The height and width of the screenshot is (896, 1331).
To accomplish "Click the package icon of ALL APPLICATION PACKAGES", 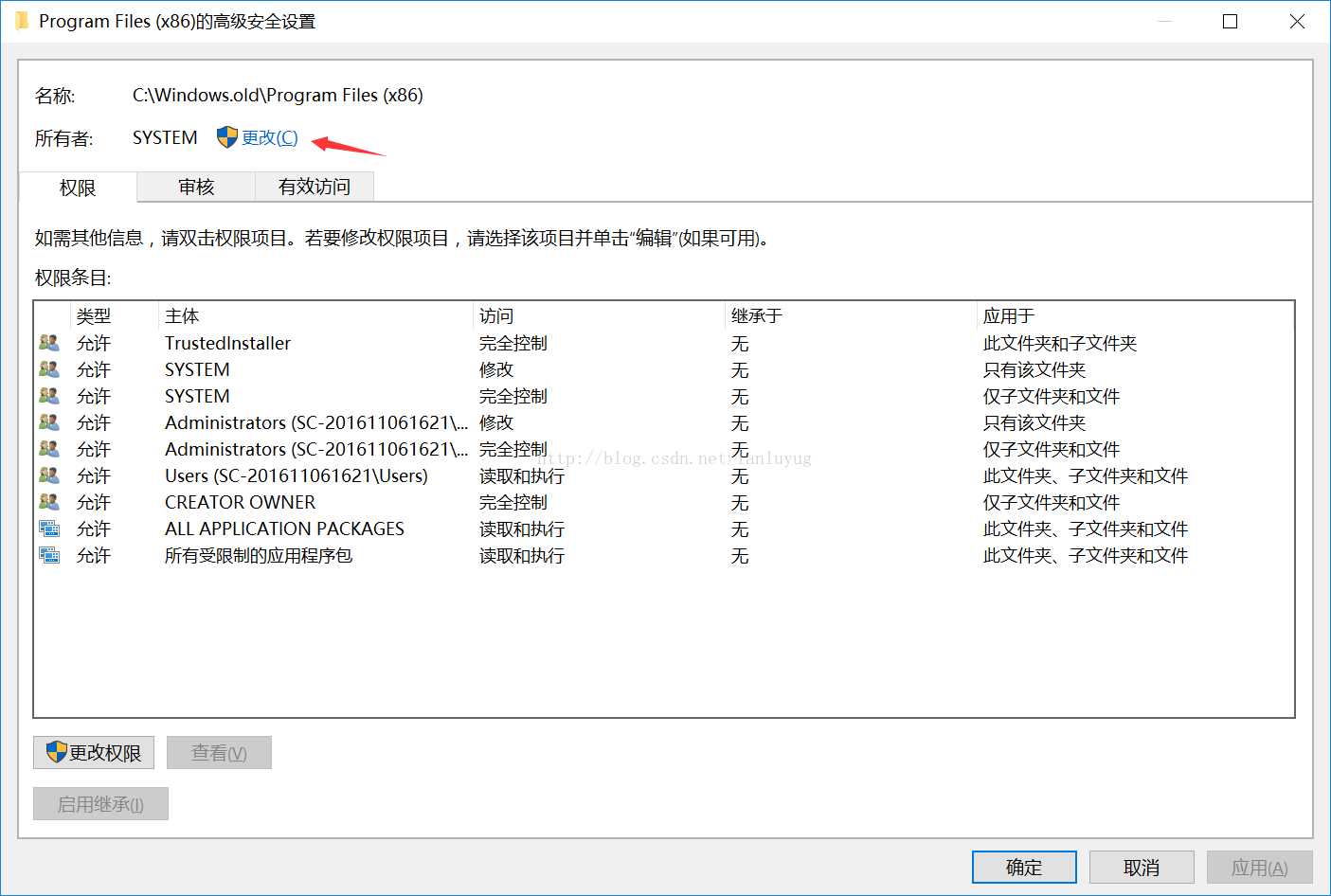I will [x=49, y=529].
